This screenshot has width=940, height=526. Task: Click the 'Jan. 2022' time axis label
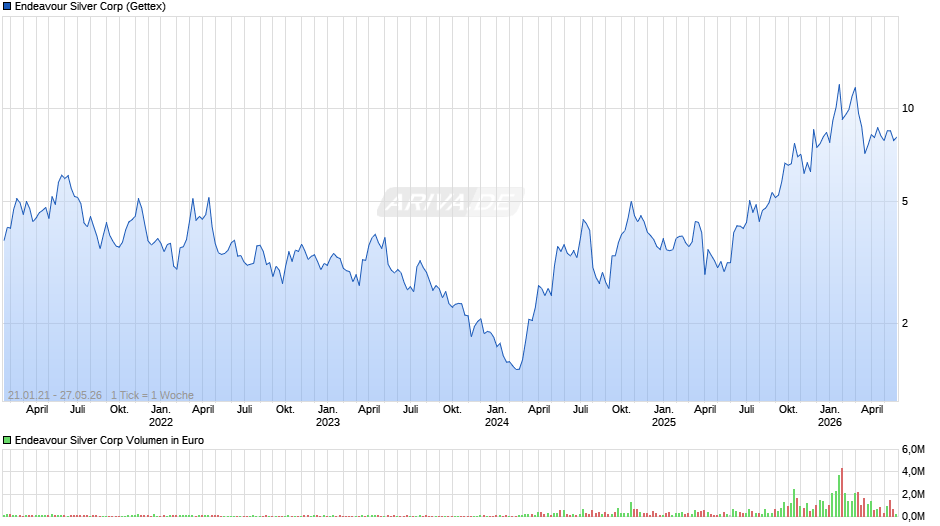tap(161, 416)
